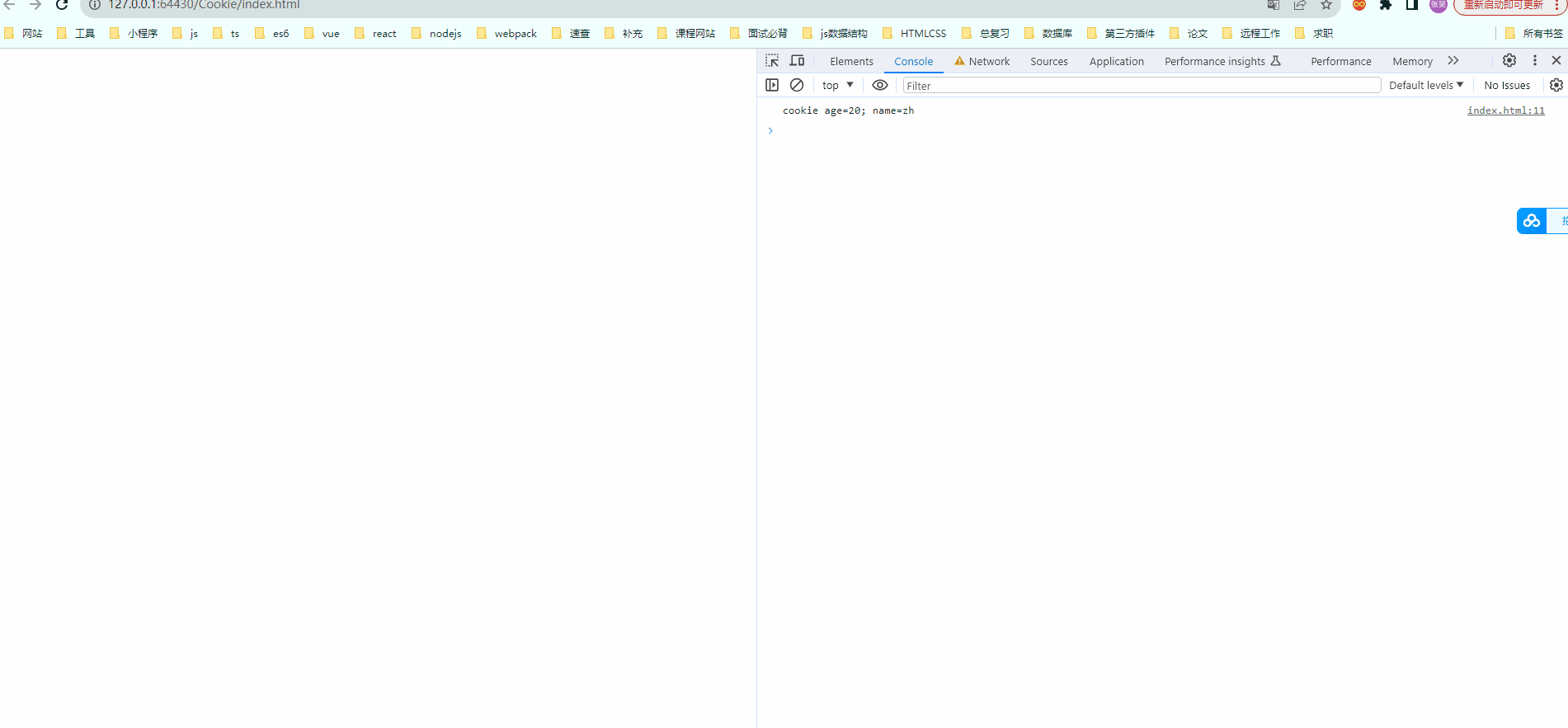Open the vue bookmark folder
Viewport: 1568px width, 728px height.
click(x=323, y=33)
